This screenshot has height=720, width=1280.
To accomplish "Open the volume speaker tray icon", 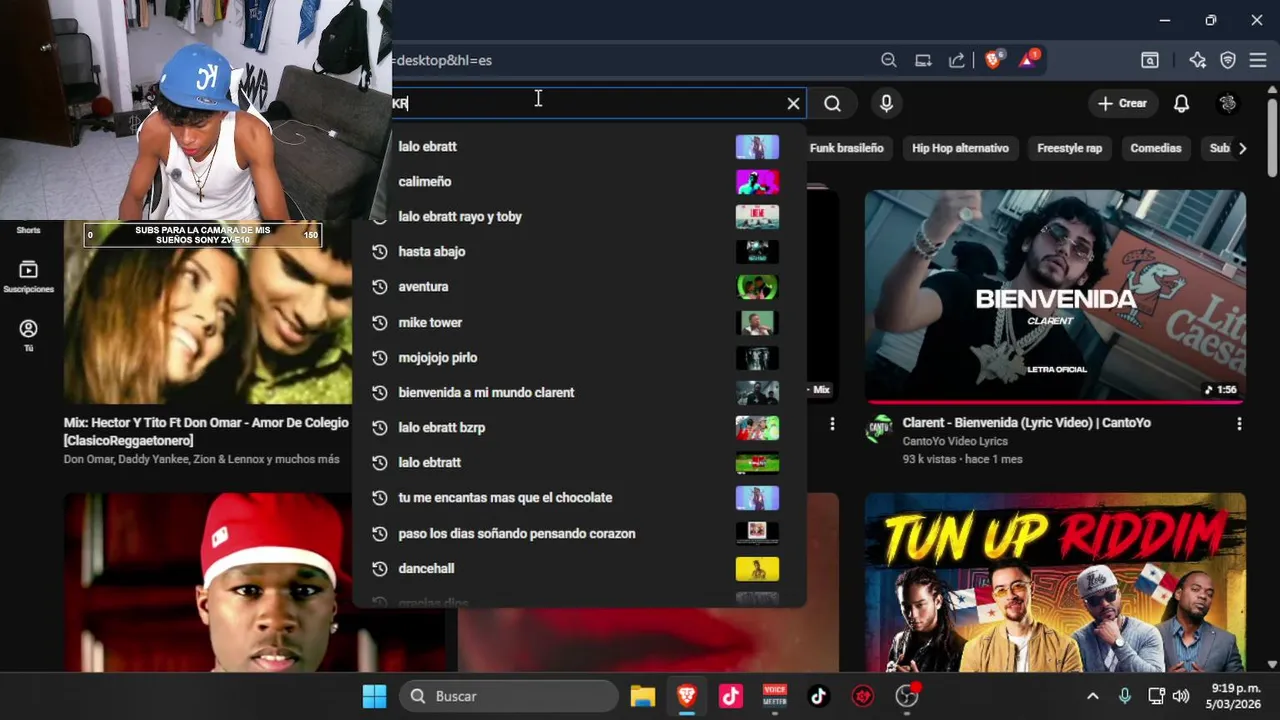I will [x=1181, y=696].
